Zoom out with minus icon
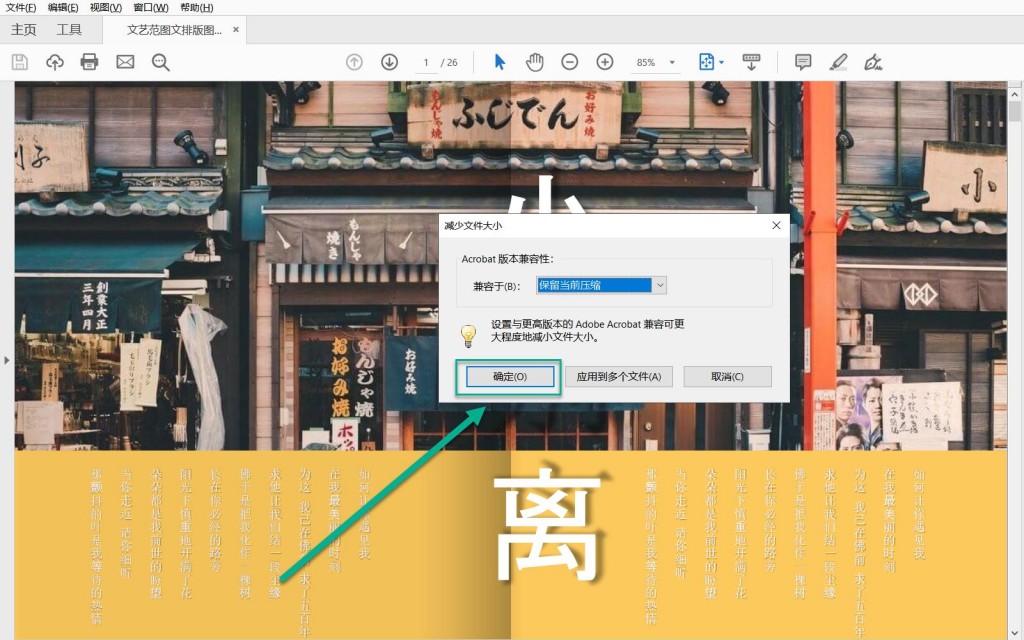This screenshot has height=640, width=1024. click(569, 62)
